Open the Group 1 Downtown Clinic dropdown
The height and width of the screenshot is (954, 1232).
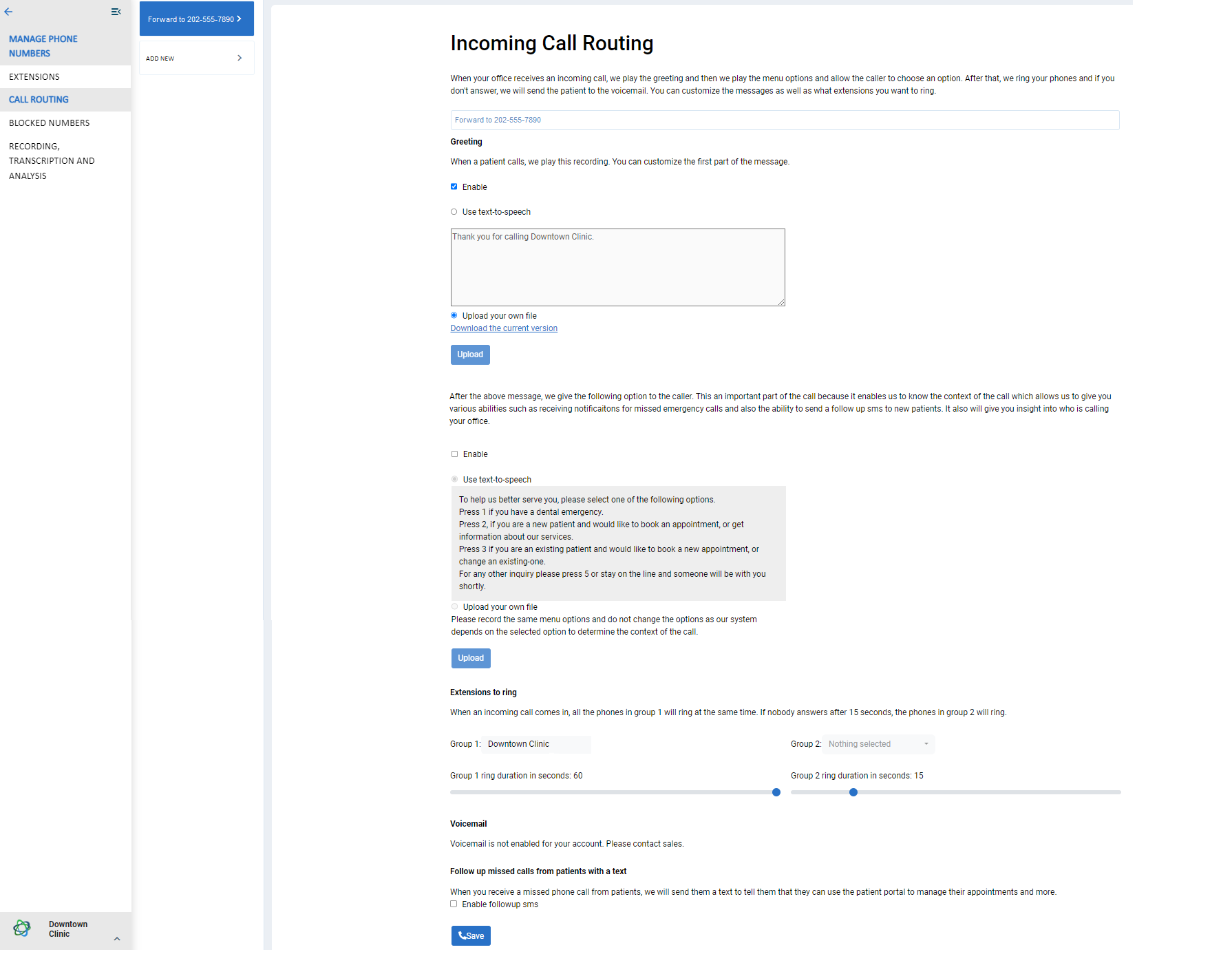537,744
